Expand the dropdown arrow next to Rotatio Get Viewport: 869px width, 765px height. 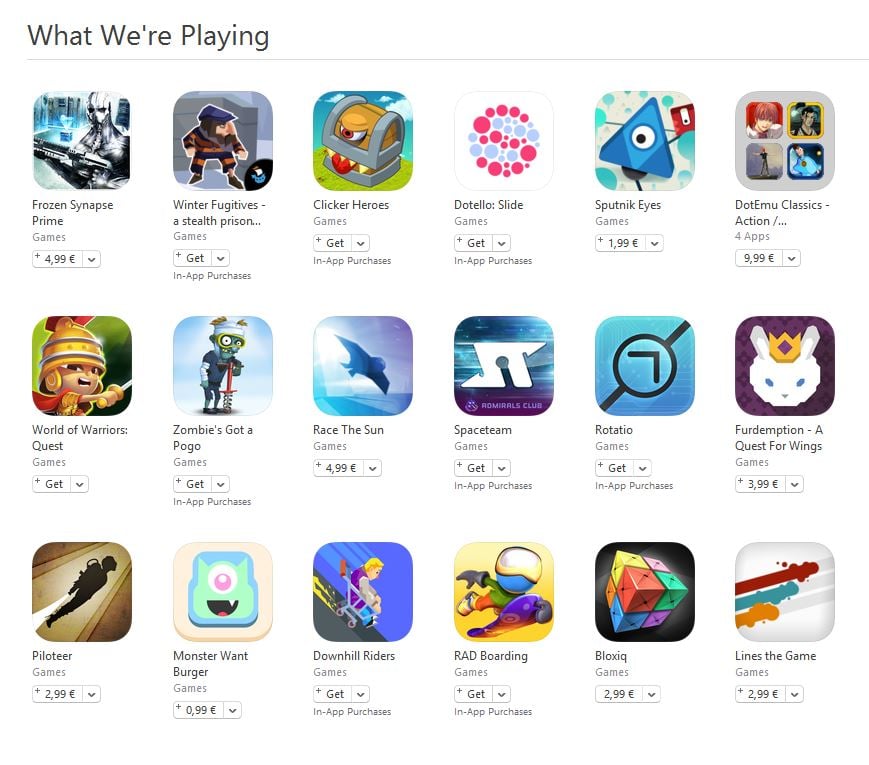tap(642, 468)
